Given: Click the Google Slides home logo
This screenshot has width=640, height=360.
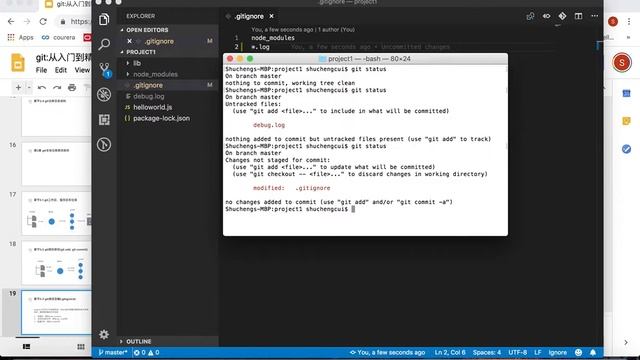Looking at the screenshot, I should [18, 62].
